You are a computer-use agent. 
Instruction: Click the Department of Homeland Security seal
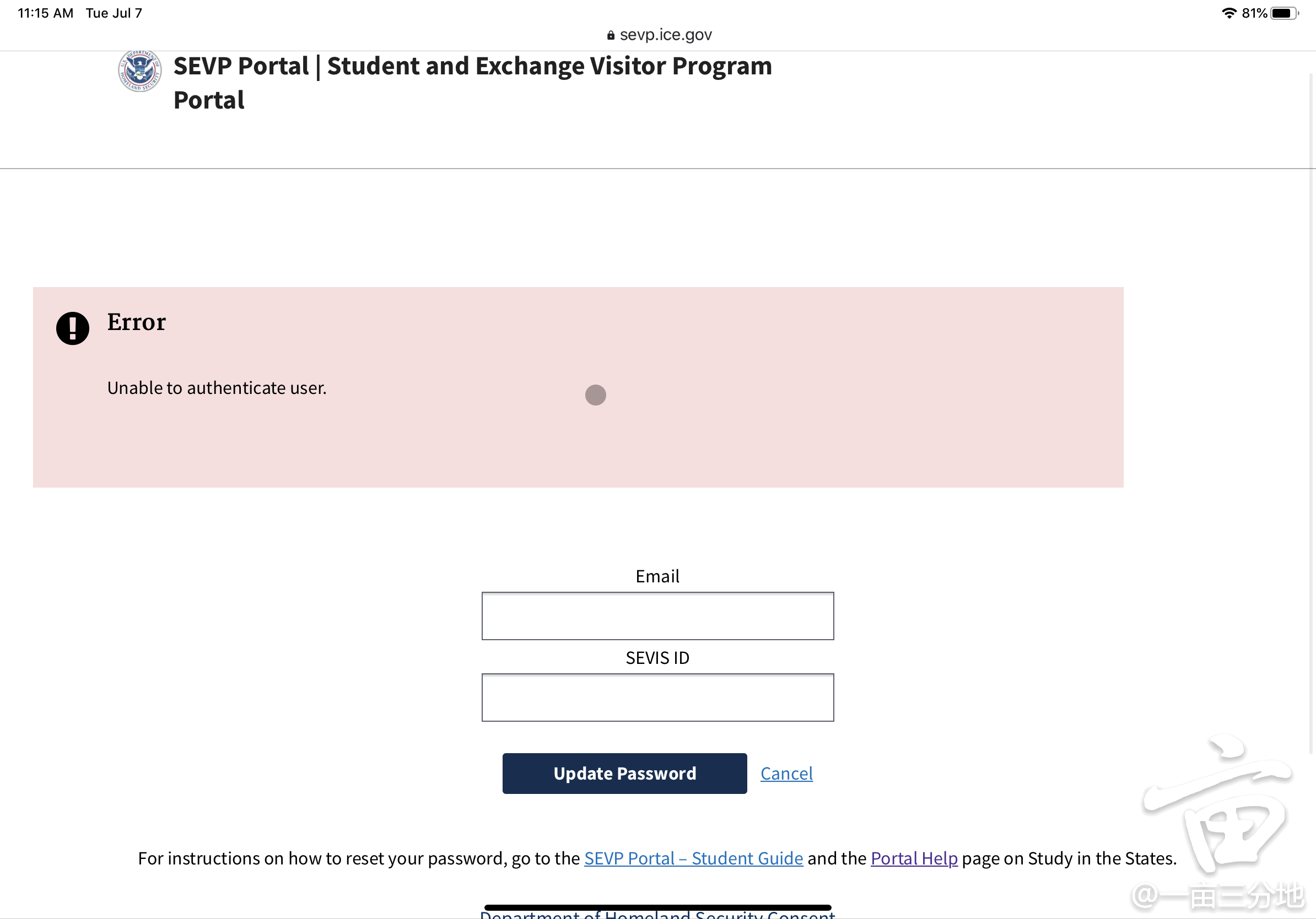point(139,71)
